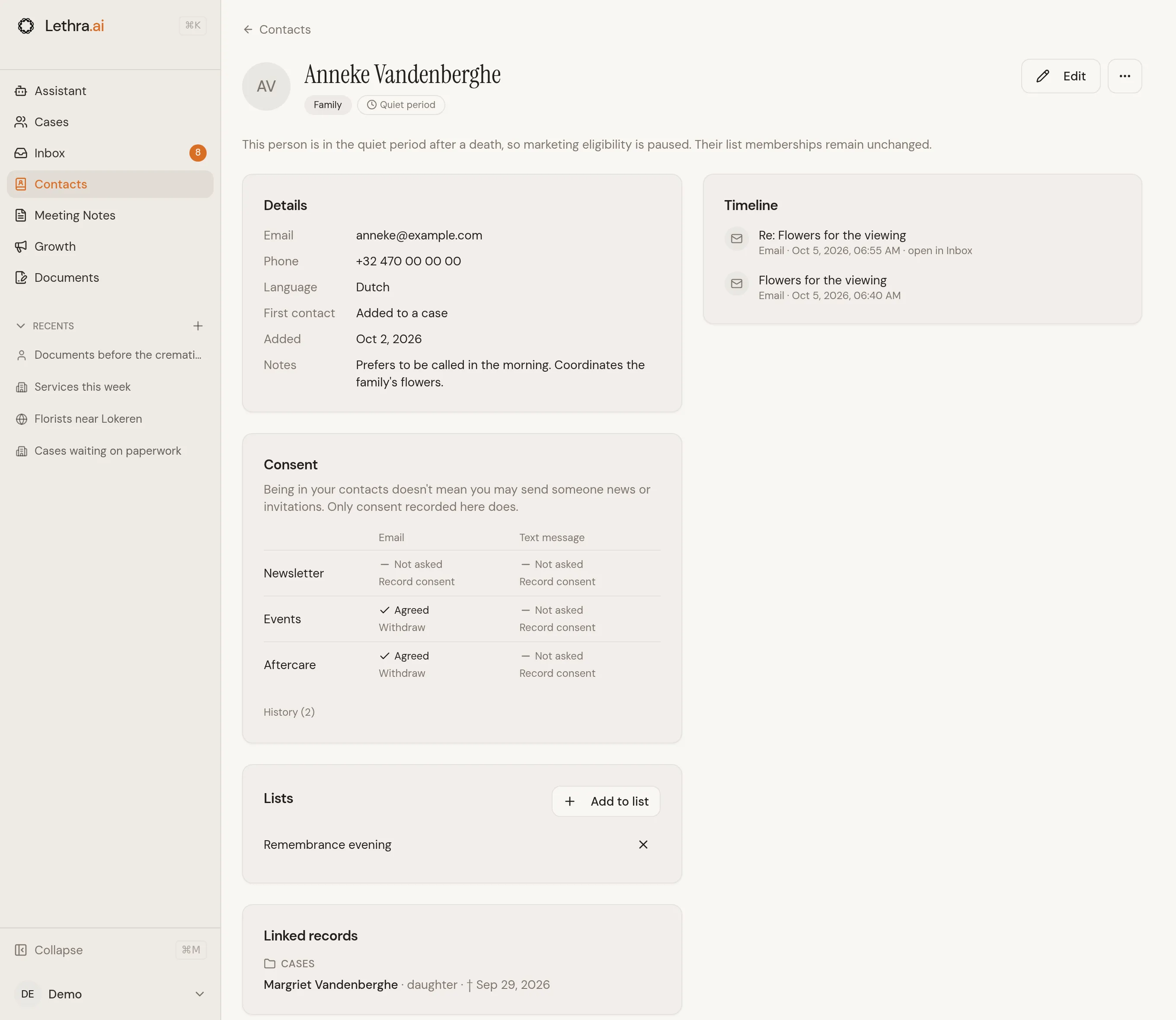Click the DE account avatar

click(x=27, y=994)
